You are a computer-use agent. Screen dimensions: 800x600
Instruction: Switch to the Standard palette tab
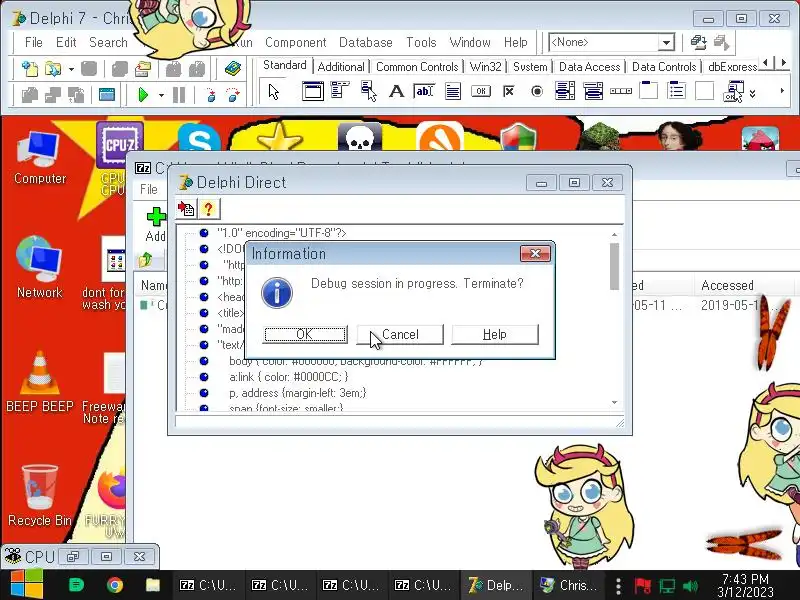click(285, 65)
